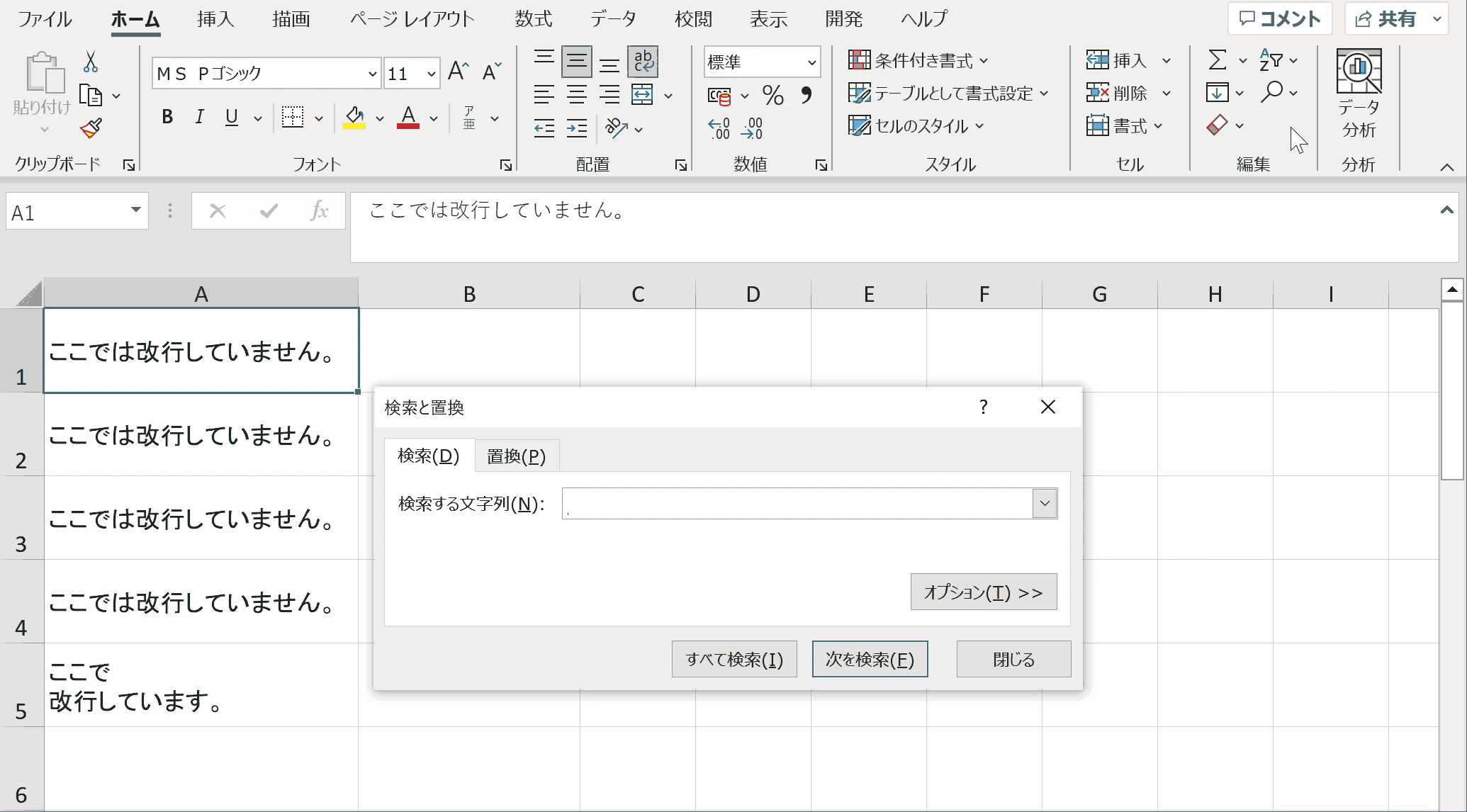Screen dimensions: 1467x812
Task: Click the 閉じる button in dialog
Action: pos(1013,660)
